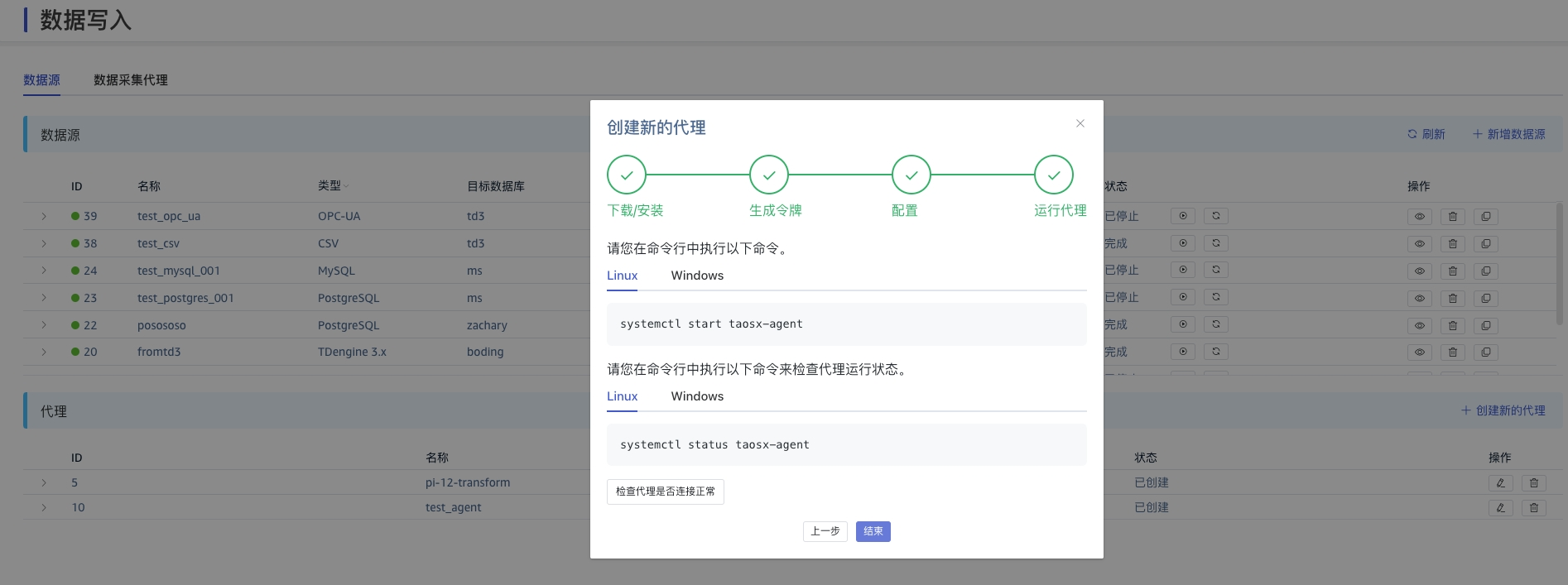The height and width of the screenshot is (585, 1568).
Task: Click the restart icon for test_csv row
Action: tap(1215, 243)
